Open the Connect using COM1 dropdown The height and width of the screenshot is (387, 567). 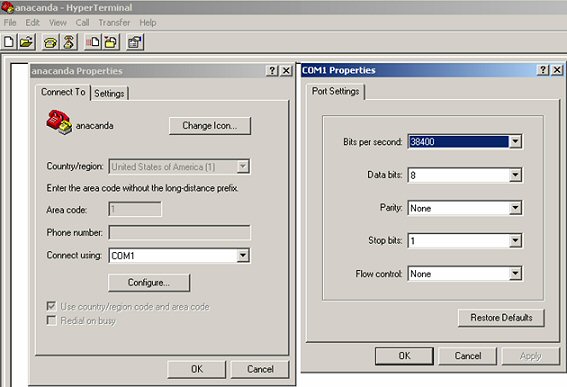[243, 255]
